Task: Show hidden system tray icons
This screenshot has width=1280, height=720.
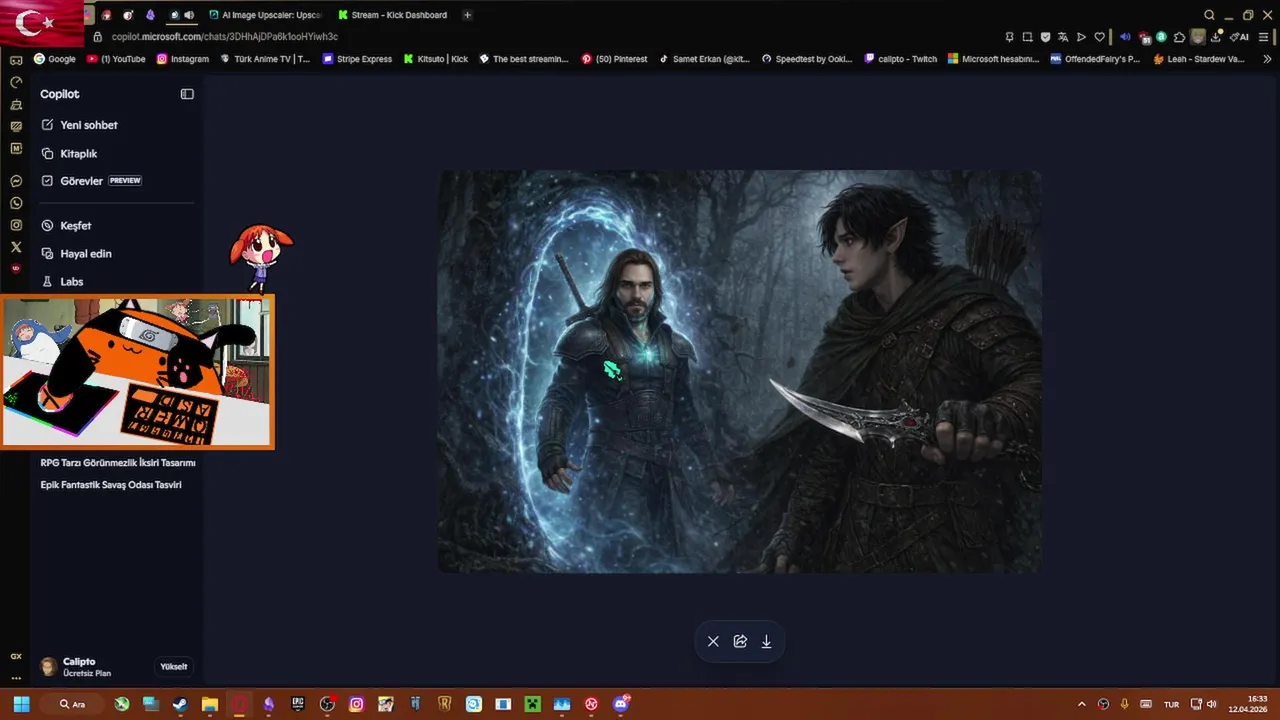Action: [x=1081, y=704]
